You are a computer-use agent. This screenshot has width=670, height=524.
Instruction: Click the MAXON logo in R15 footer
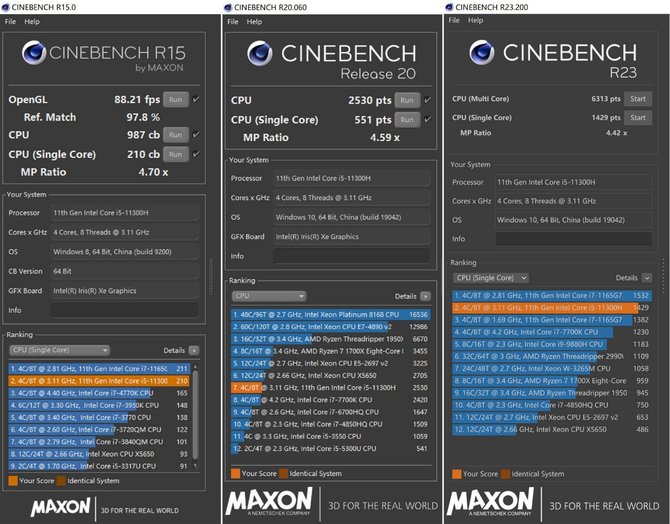click(60, 507)
